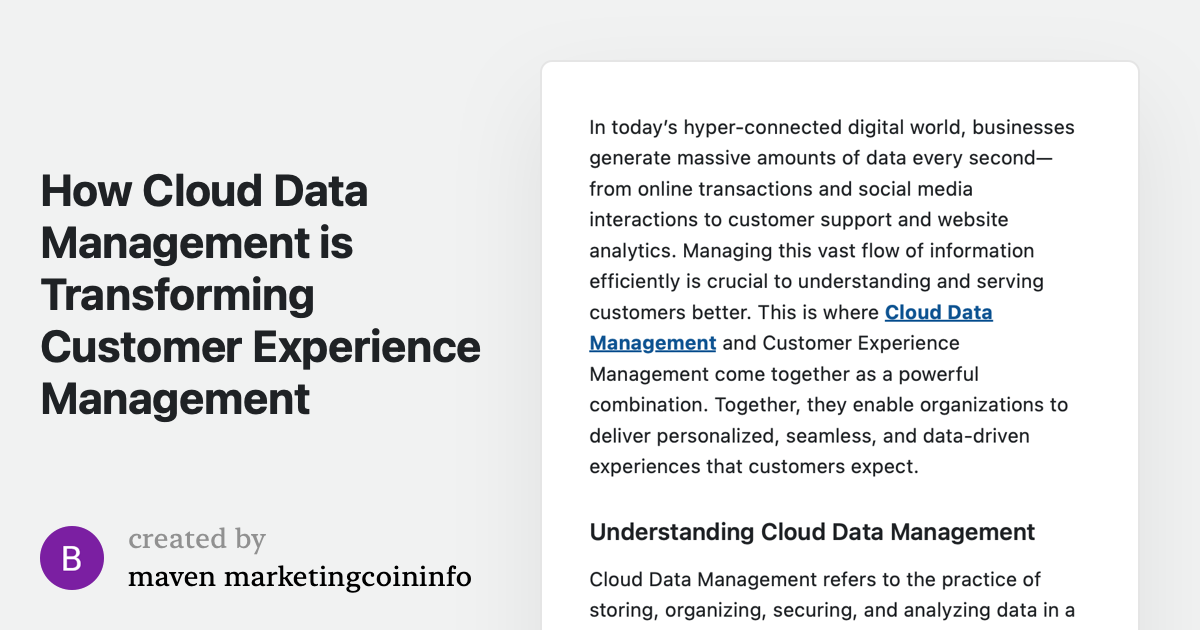The width and height of the screenshot is (1200, 630).
Task: Click the line beginning "Cloud Data Management refers"
Action: point(815,580)
